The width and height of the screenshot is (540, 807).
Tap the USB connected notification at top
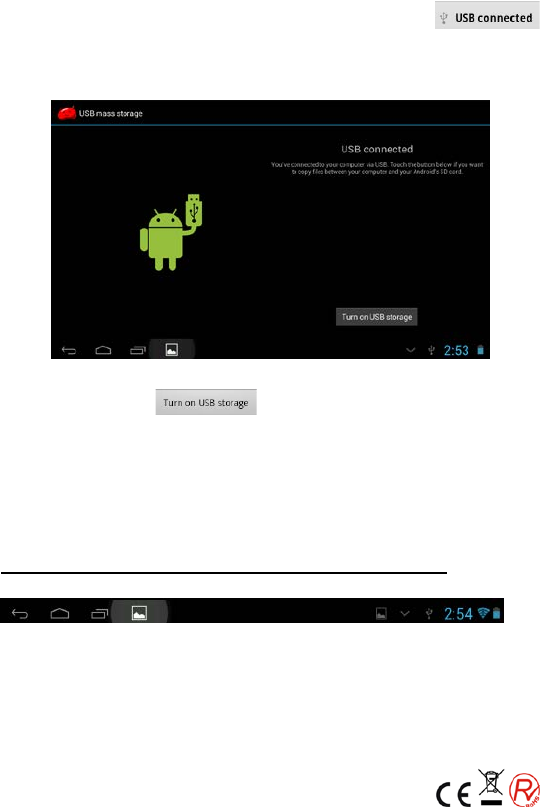[487, 15]
